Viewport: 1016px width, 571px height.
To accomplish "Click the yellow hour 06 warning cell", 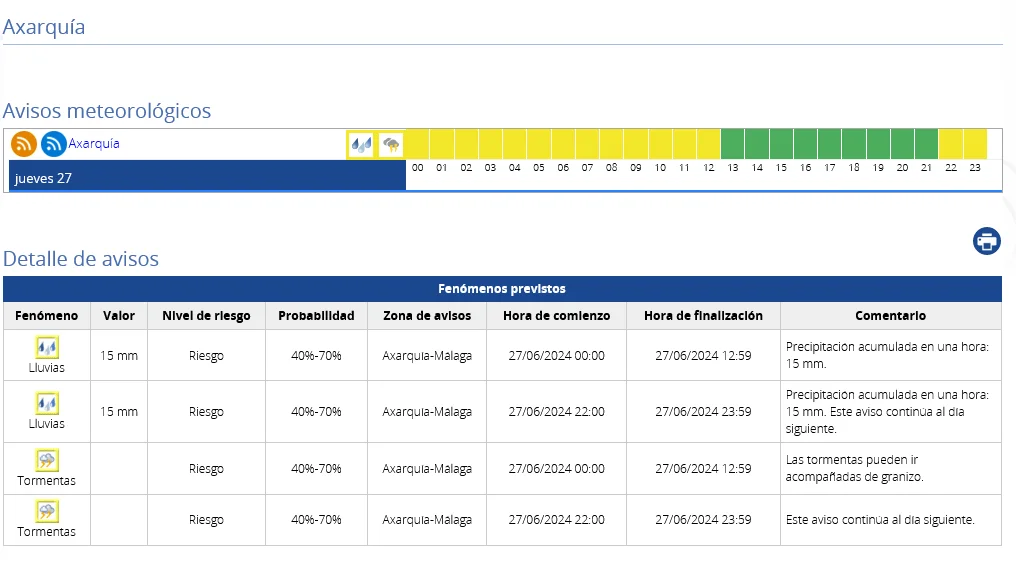I will (x=563, y=144).
